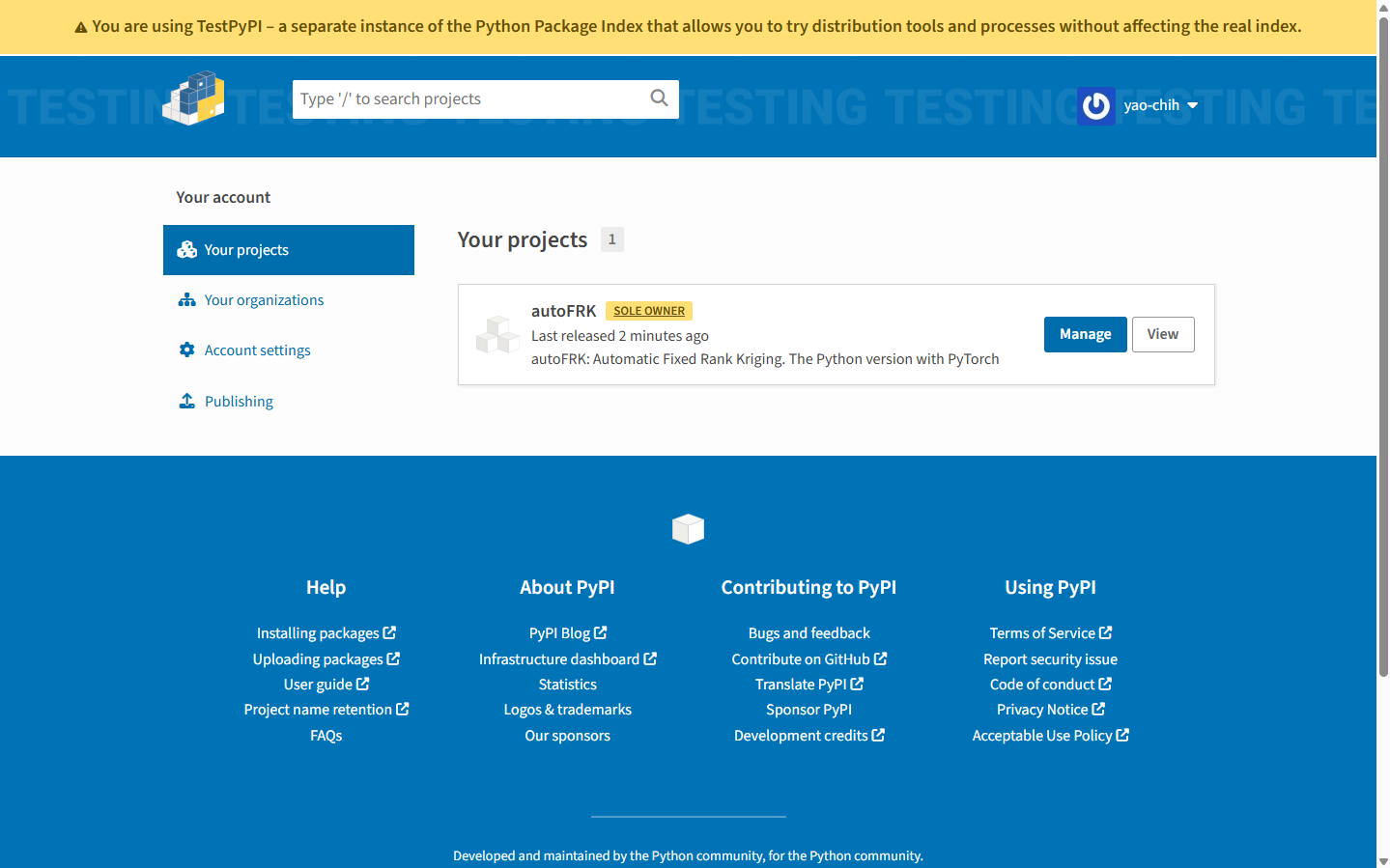Click autoFRK project placeholder cubes icon
1390x868 pixels.
(x=497, y=334)
